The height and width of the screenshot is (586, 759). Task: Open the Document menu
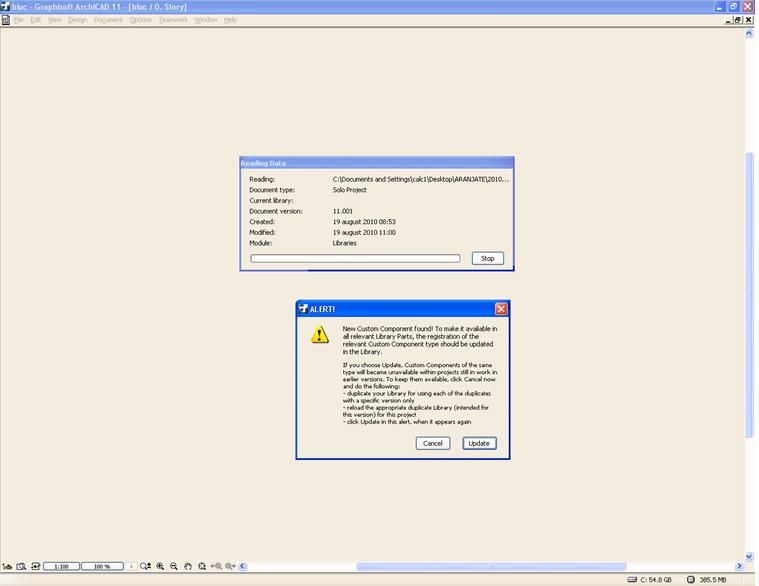pos(108,20)
